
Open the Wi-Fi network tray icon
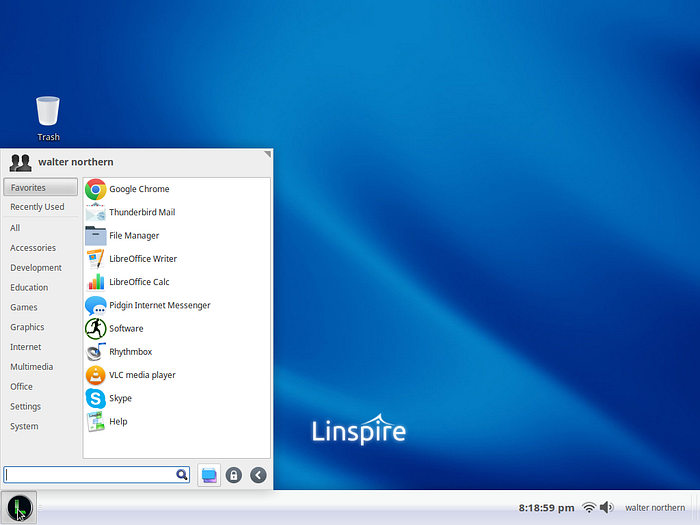click(x=589, y=507)
